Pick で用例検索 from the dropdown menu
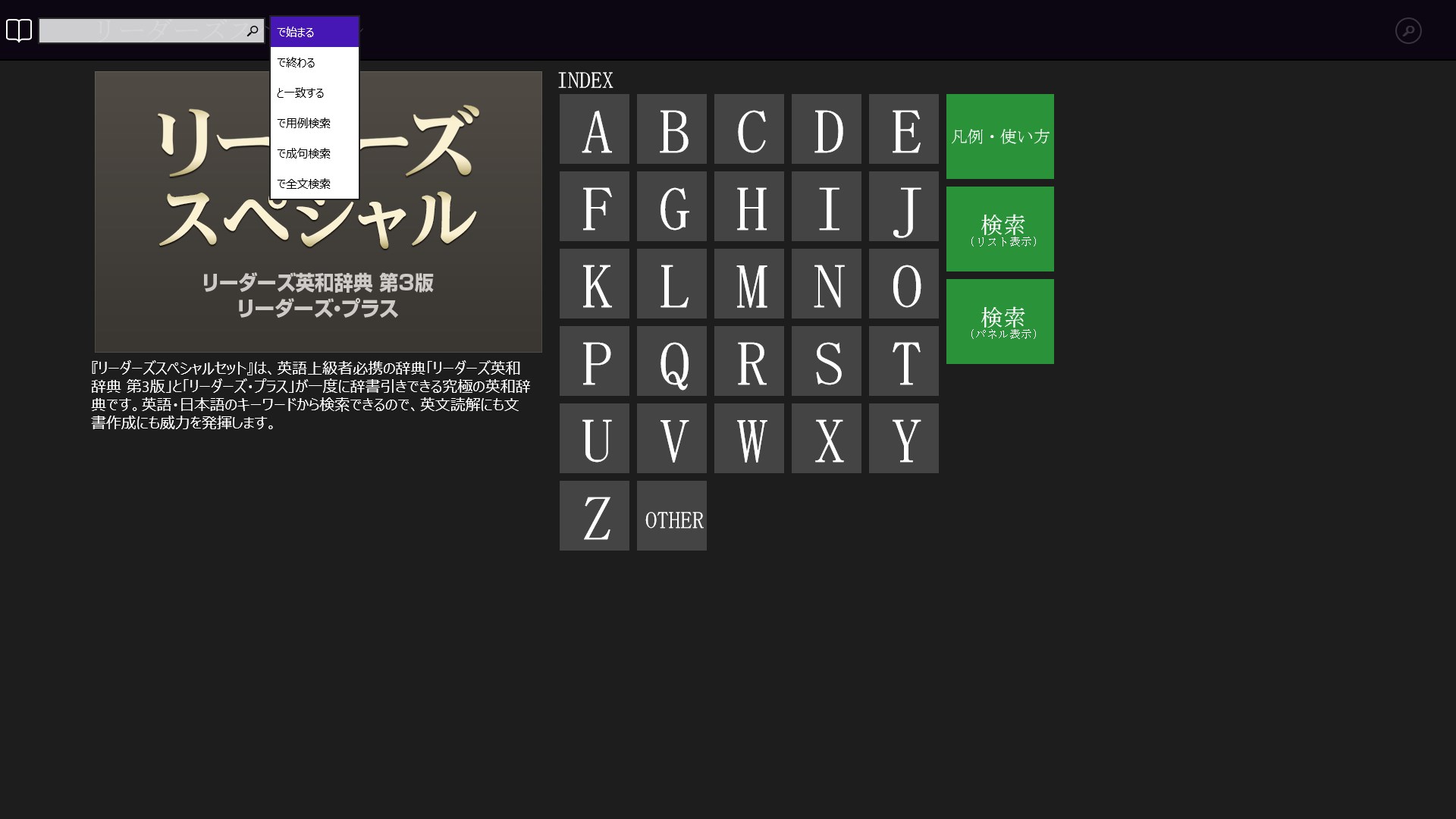 coord(314,123)
